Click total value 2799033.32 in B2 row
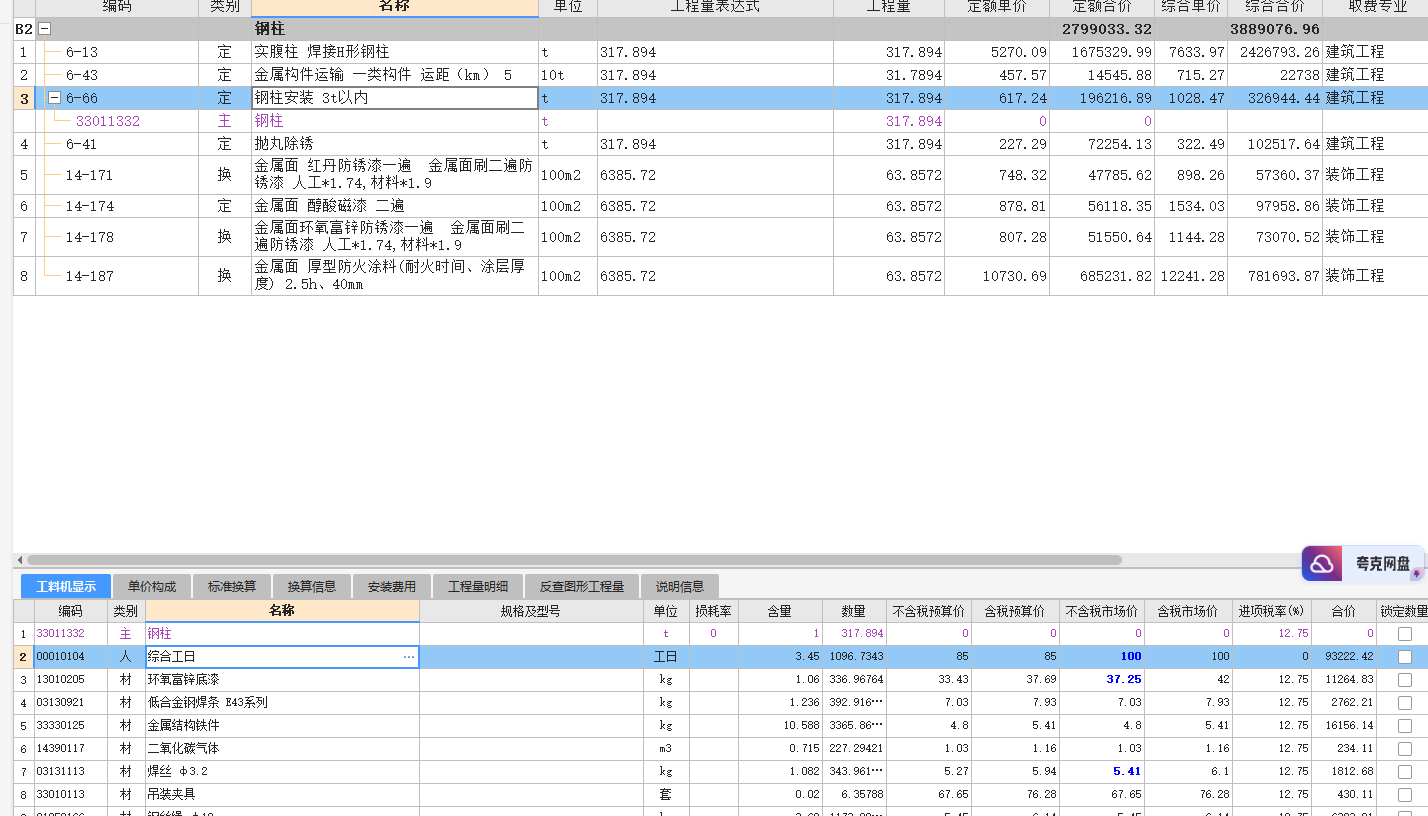 (1106, 29)
